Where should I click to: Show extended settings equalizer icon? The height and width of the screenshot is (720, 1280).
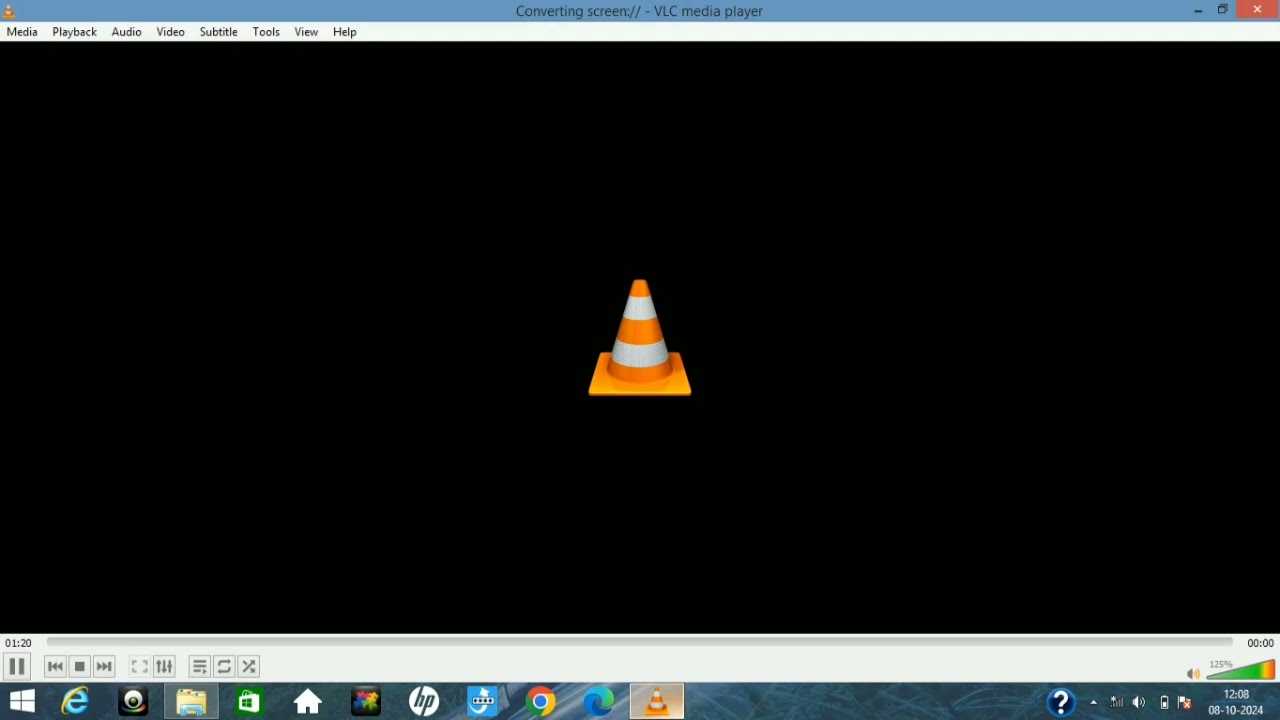[x=165, y=667]
